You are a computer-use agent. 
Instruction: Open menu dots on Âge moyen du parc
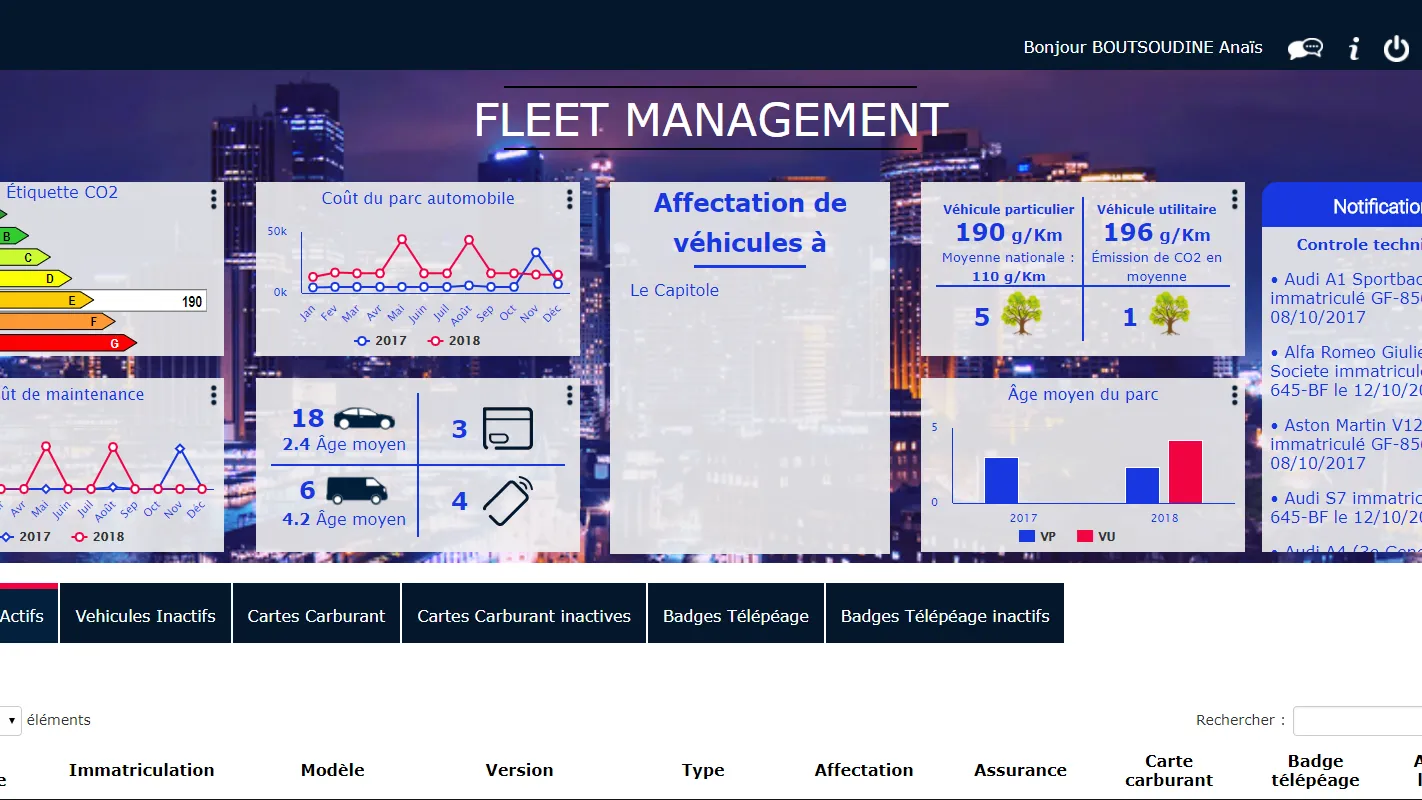1234,395
